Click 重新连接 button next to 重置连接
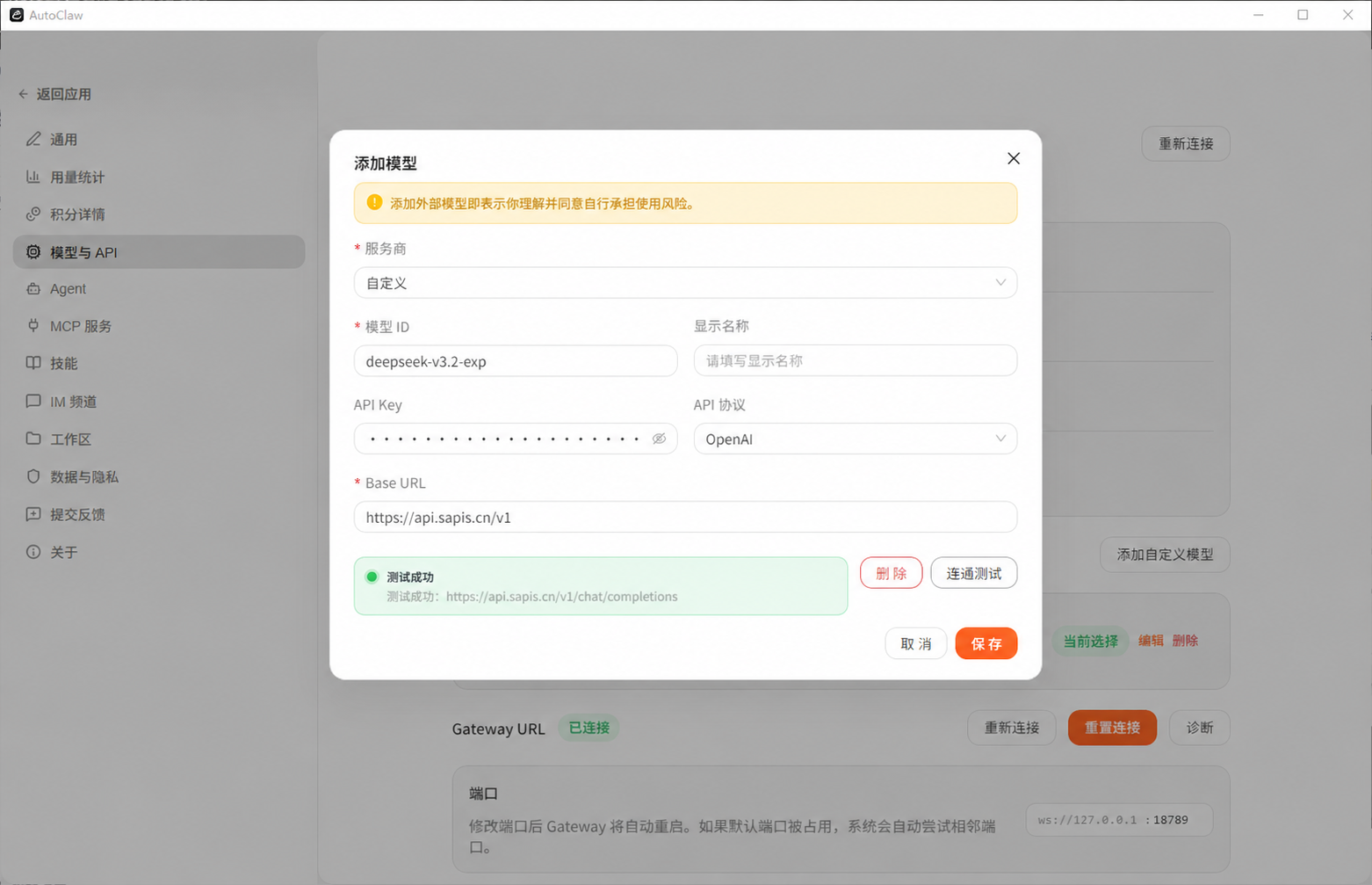1372x885 pixels. [x=1012, y=728]
